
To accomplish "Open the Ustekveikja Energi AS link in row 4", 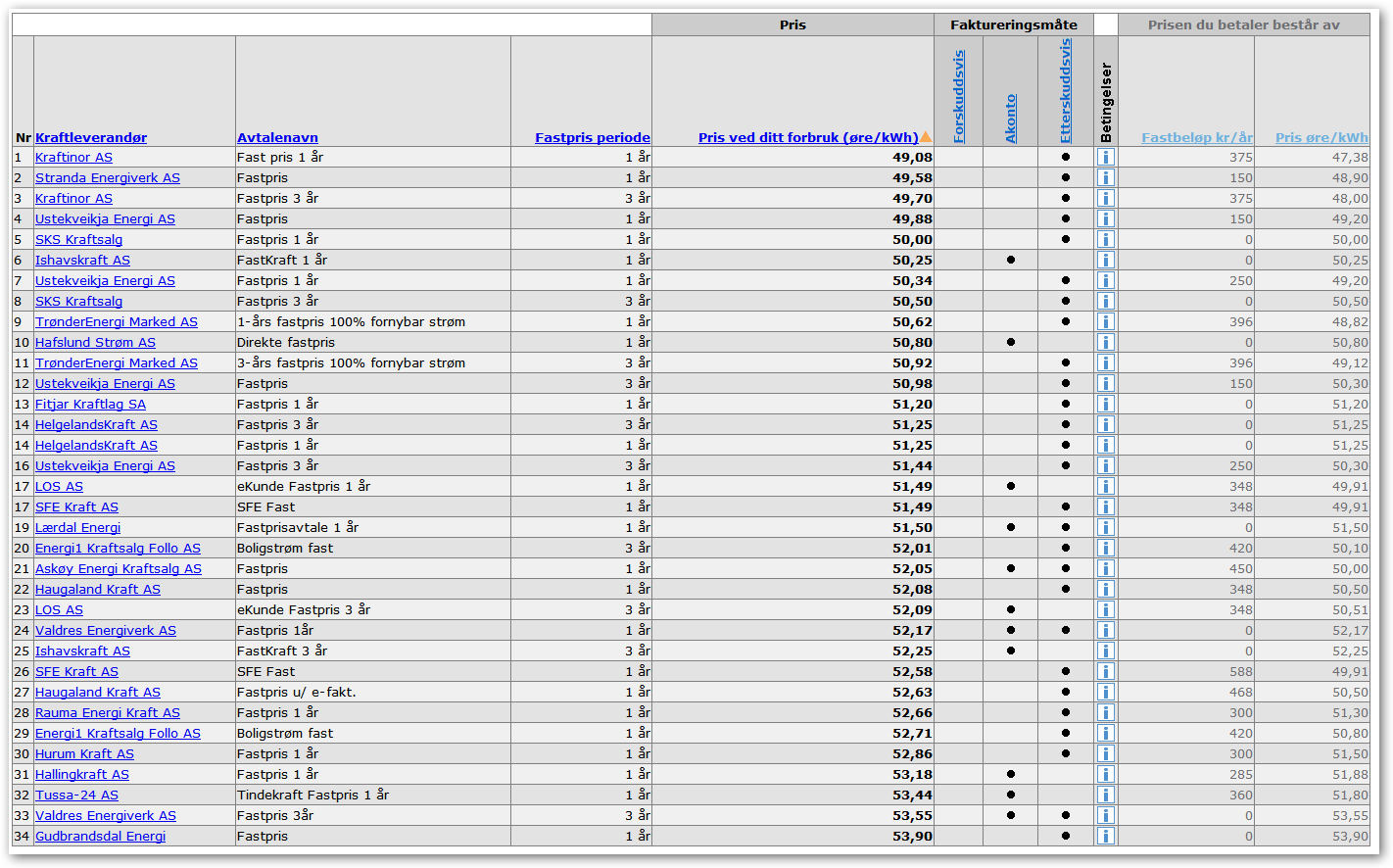I will tap(105, 218).
